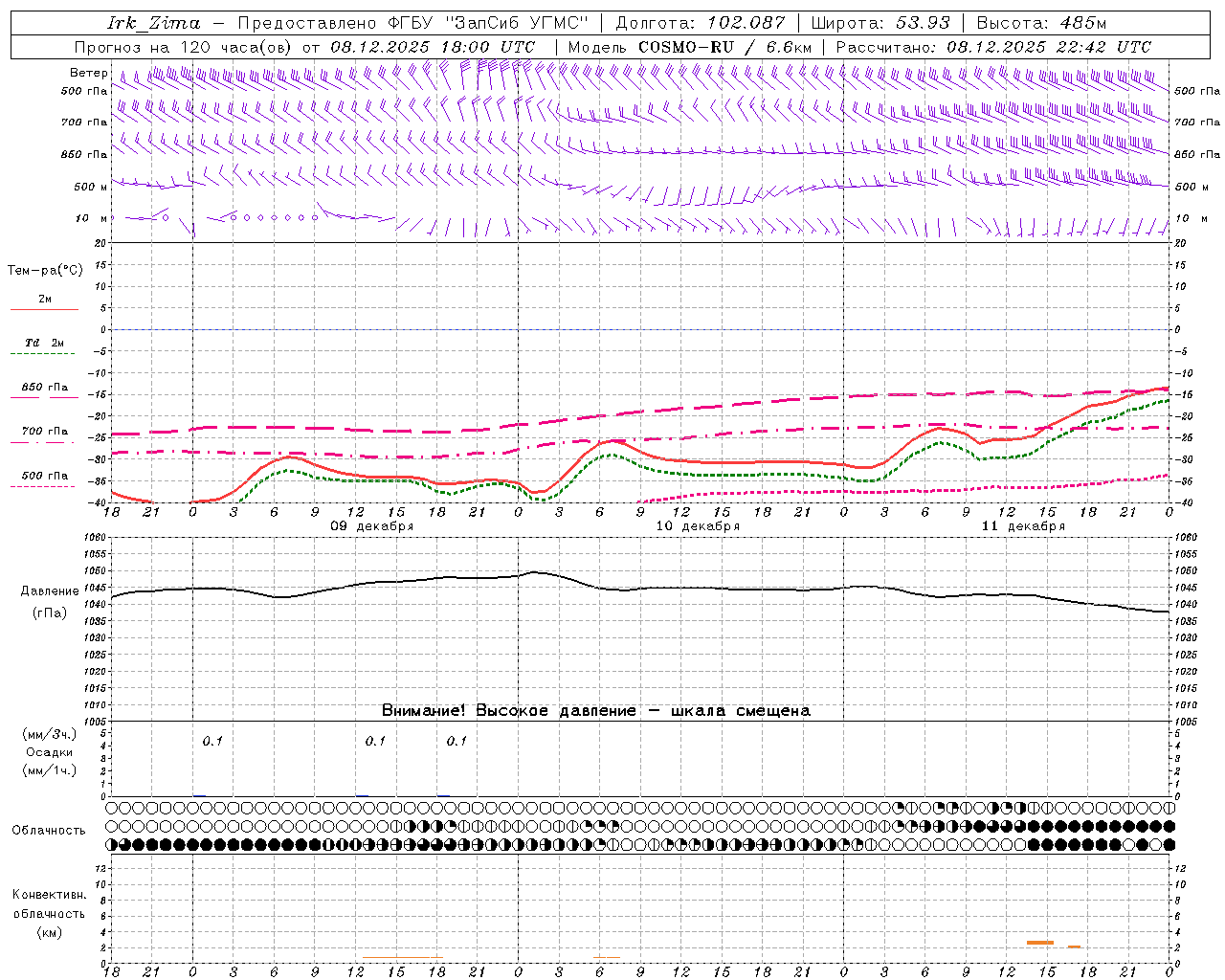Click forecast start time 08.12.2025 18:00 UTC
The image size is (1225, 980).
click(433, 47)
